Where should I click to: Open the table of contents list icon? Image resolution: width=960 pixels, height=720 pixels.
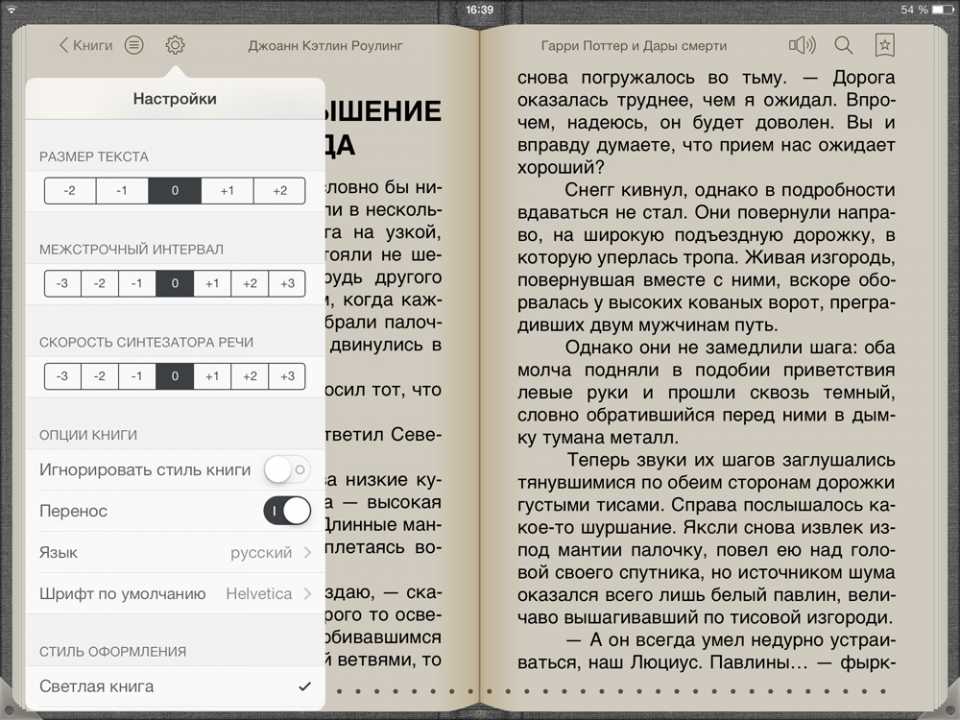[134, 45]
